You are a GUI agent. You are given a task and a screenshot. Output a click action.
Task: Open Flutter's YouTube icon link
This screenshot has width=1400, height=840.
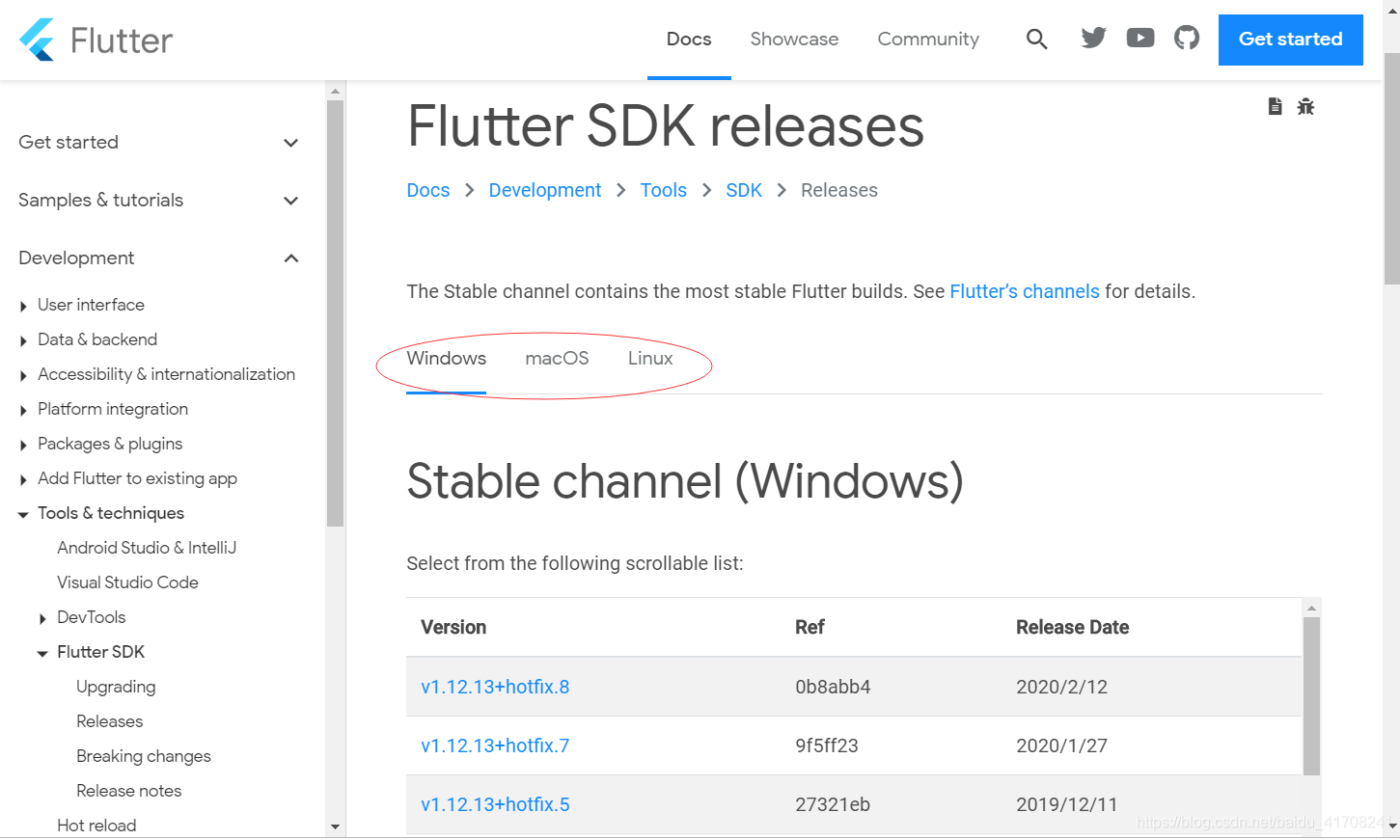click(x=1140, y=38)
